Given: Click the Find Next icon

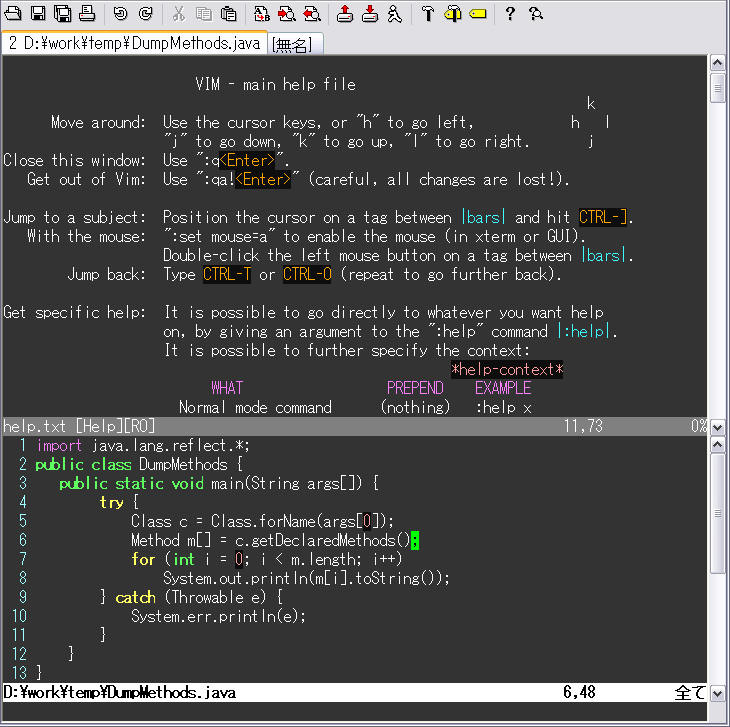Looking at the screenshot, I should pos(287,13).
